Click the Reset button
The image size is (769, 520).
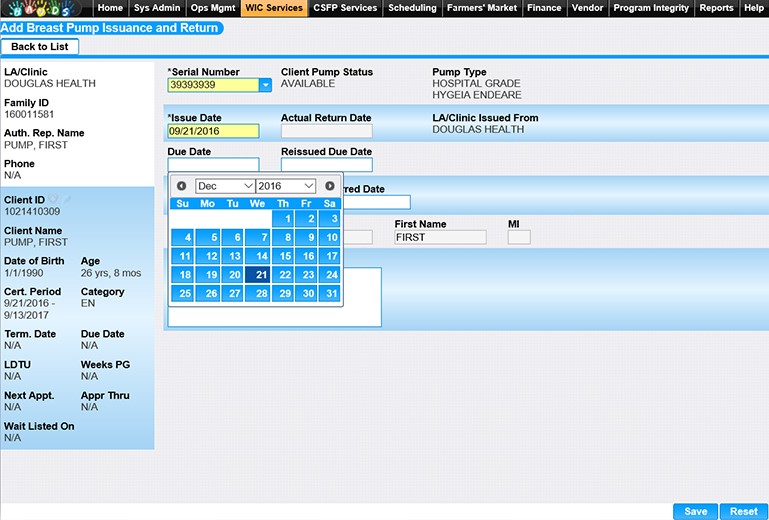pyautogui.click(x=743, y=511)
